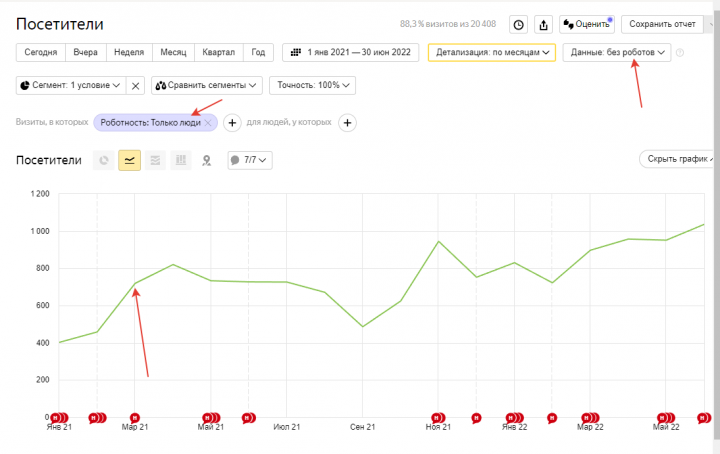This screenshot has width=720, height=454.
Task: Select the line chart view icon
Action: [129, 160]
